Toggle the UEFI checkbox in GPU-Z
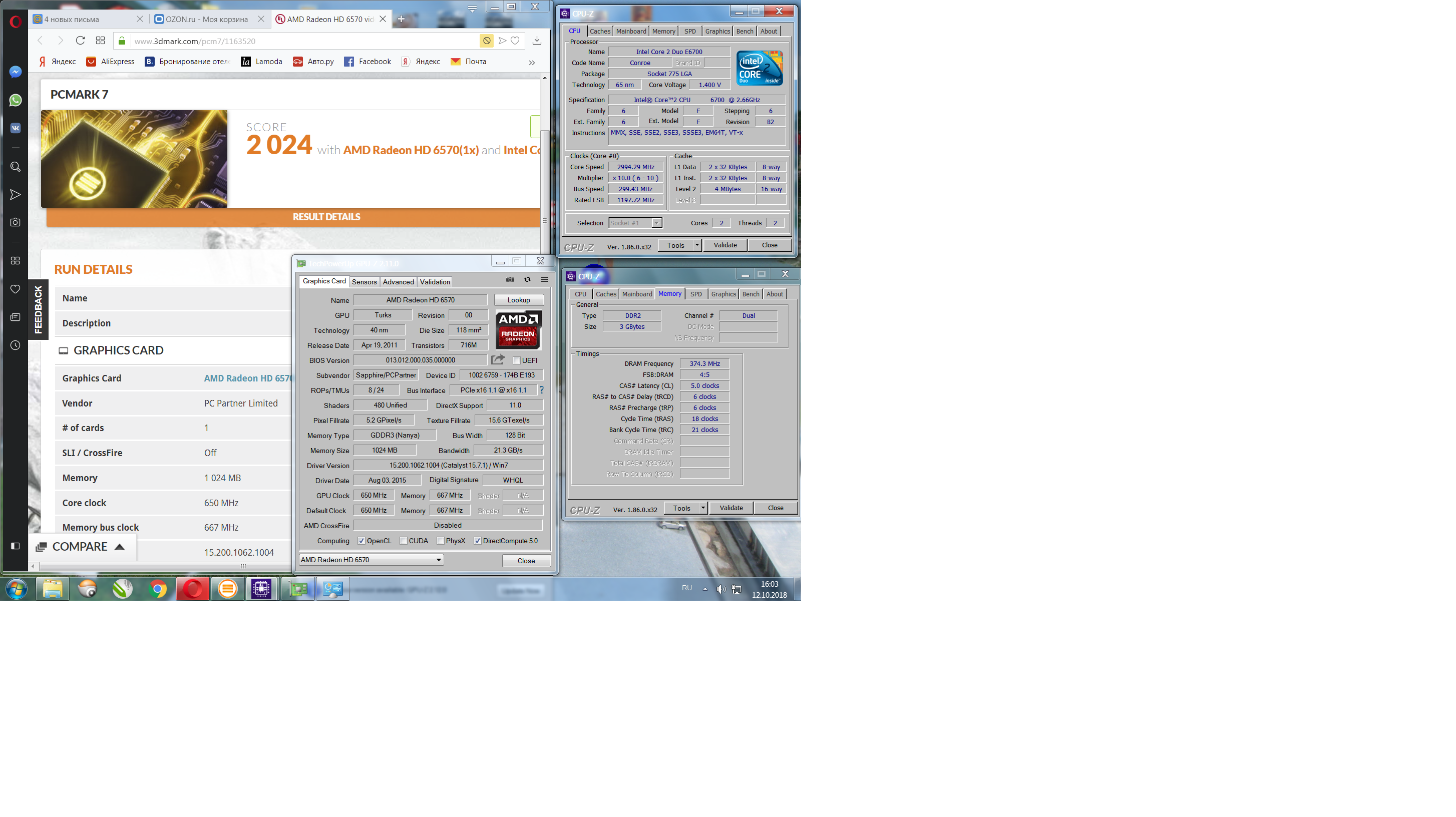Image resolution: width=1456 pixels, height=817 pixels. pos(517,360)
